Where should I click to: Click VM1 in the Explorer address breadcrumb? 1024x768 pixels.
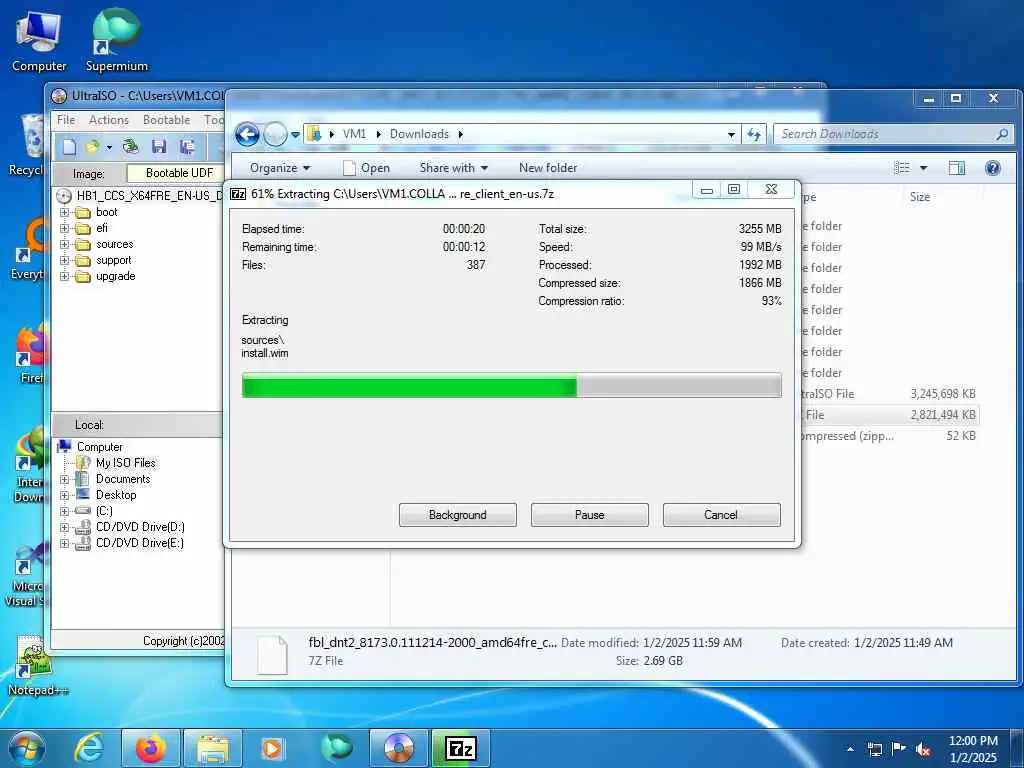pos(355,134)
